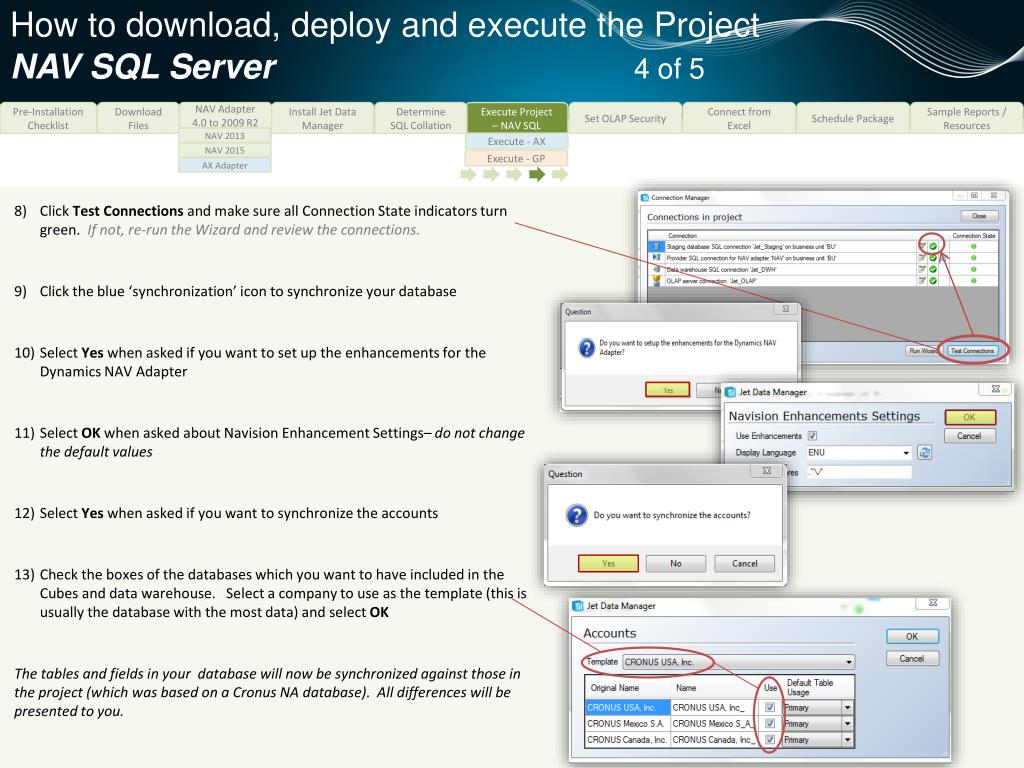The width and height of the screenshot is (1024, 768).
Task: Toggle Use checkbox for CRONUS Mexico S.A.
Action: 770,724
